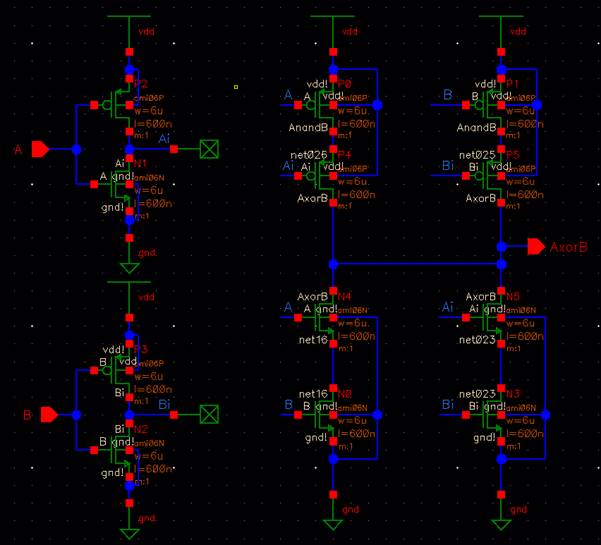601x545 pixels.
Task: Click blue wire label Ai at N5 gate
Action: click(448, 307)
